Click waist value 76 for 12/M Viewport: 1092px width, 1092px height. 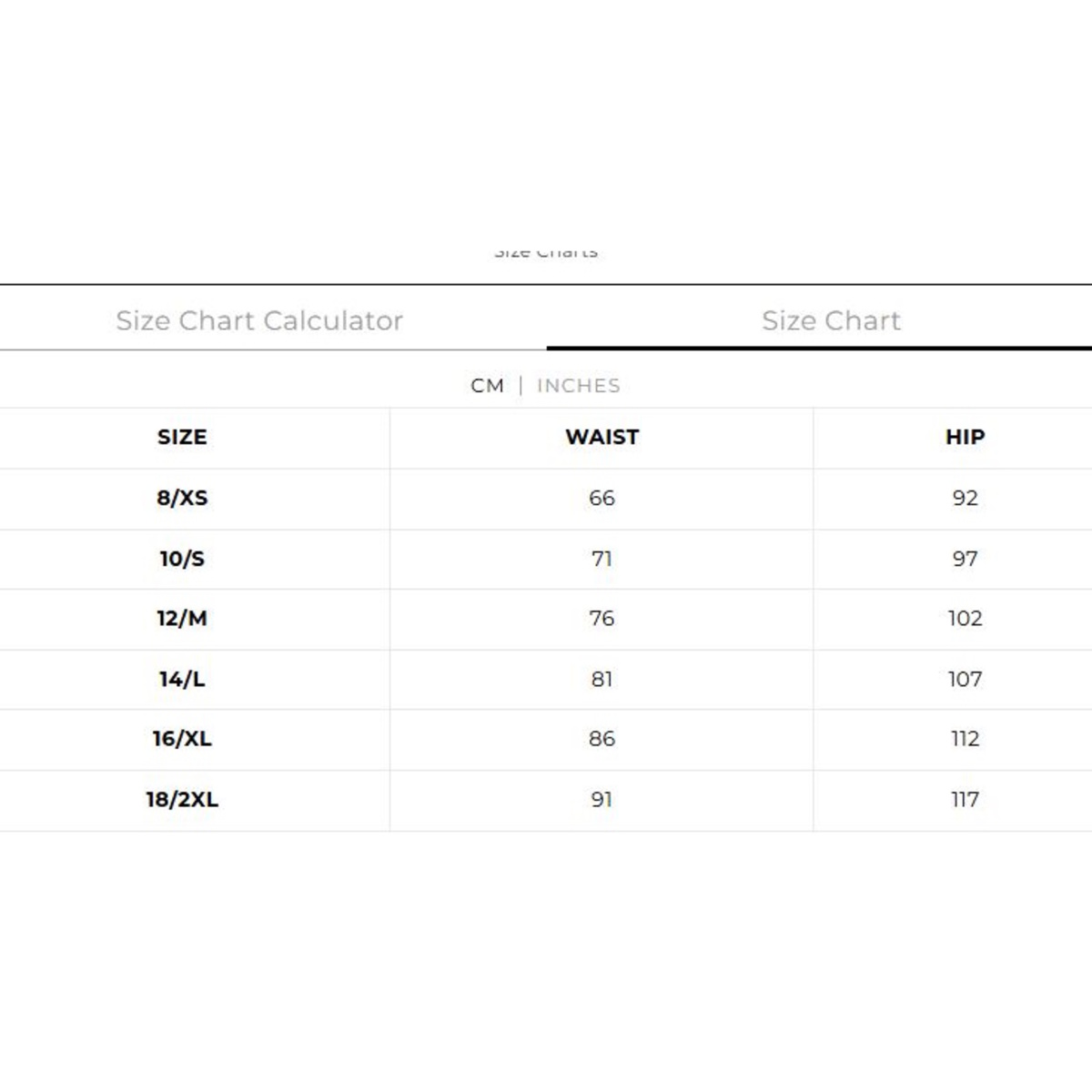coord(602,619)
